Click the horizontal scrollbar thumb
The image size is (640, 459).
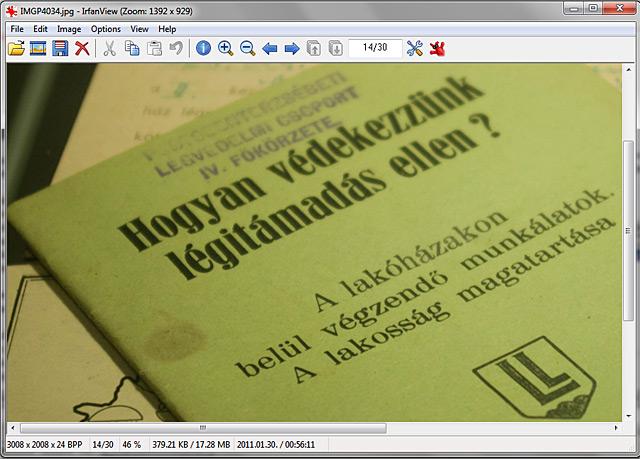tap(203, 428)
